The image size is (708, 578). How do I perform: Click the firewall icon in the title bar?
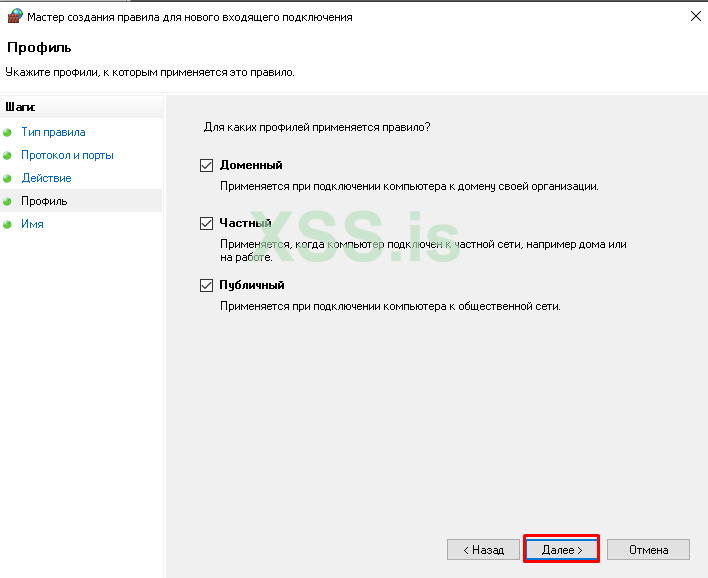click(x=13, y=16)
